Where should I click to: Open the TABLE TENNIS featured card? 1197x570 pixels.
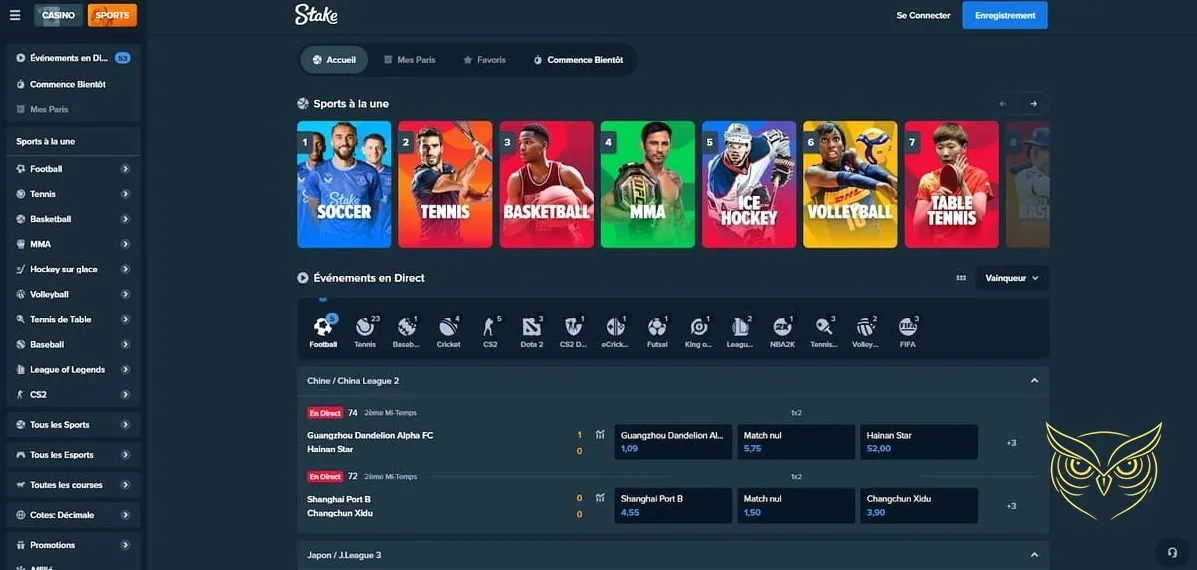tap(951, 185)
